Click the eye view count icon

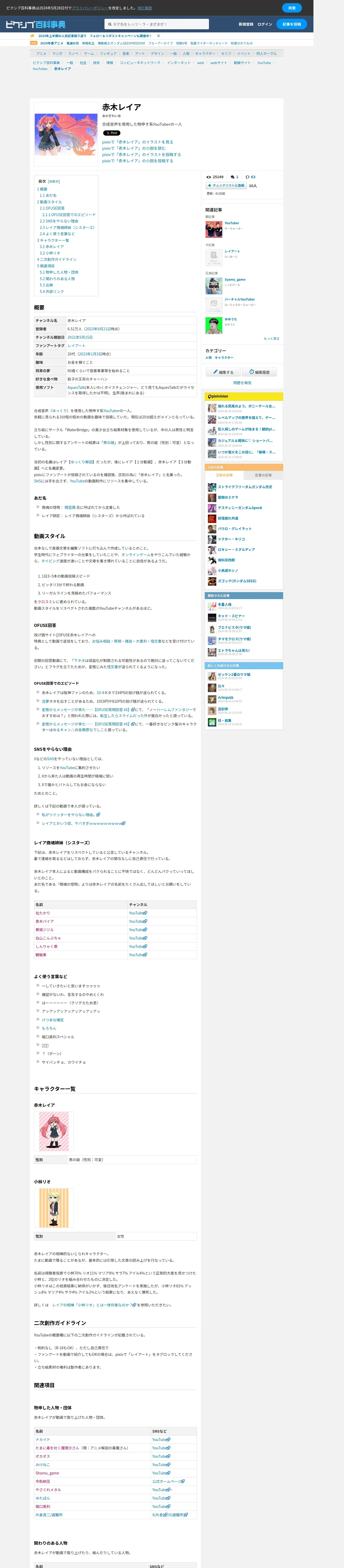209,177
